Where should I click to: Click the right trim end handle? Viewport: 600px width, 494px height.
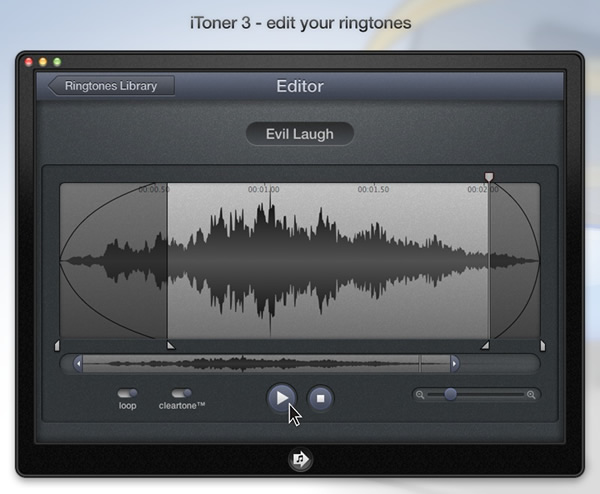(543, 346)
